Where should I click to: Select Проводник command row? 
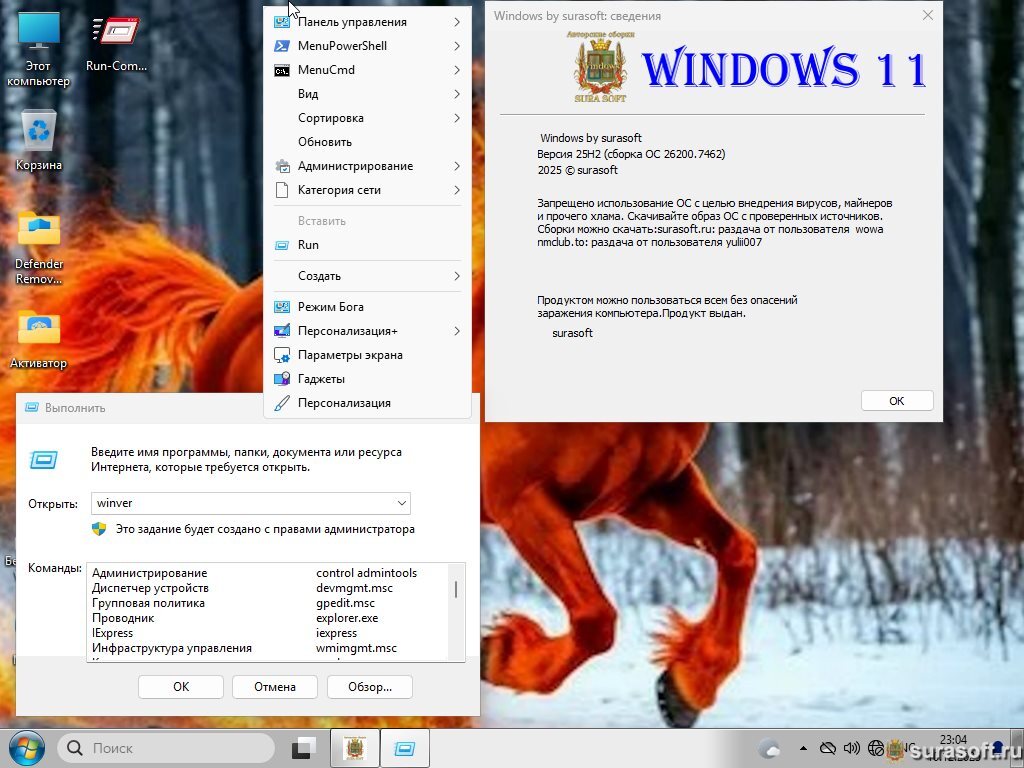268,618
